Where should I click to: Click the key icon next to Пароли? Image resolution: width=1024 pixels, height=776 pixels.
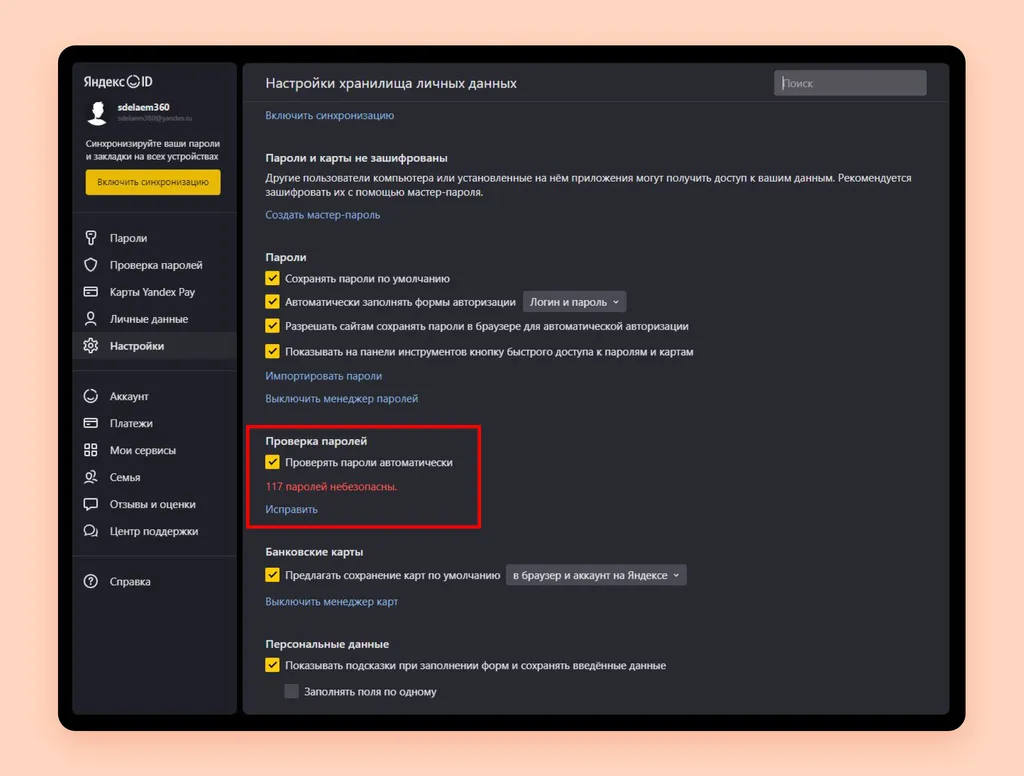pos(91,238)
